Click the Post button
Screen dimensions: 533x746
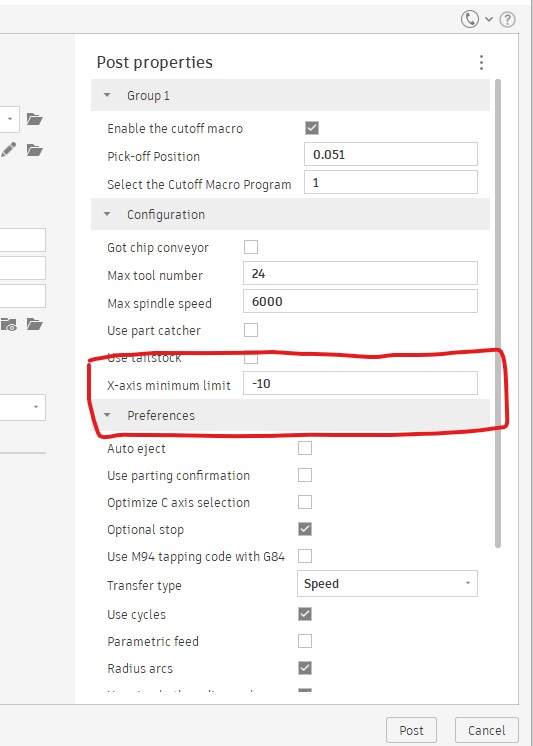[411, 730]
